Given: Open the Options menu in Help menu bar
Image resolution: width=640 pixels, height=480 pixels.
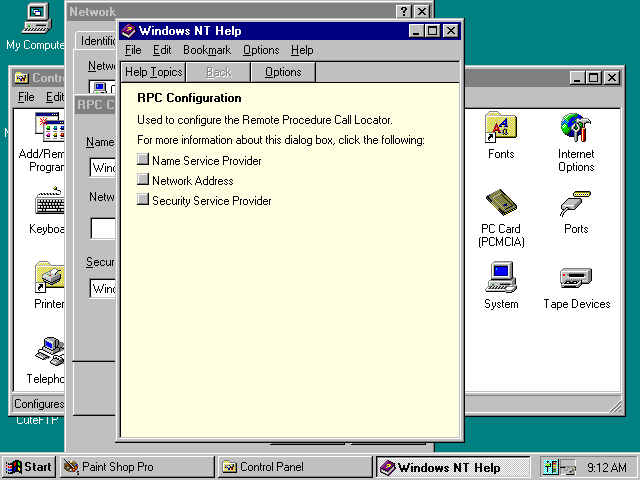Looking at the screenshot, I should click(261, 50).
